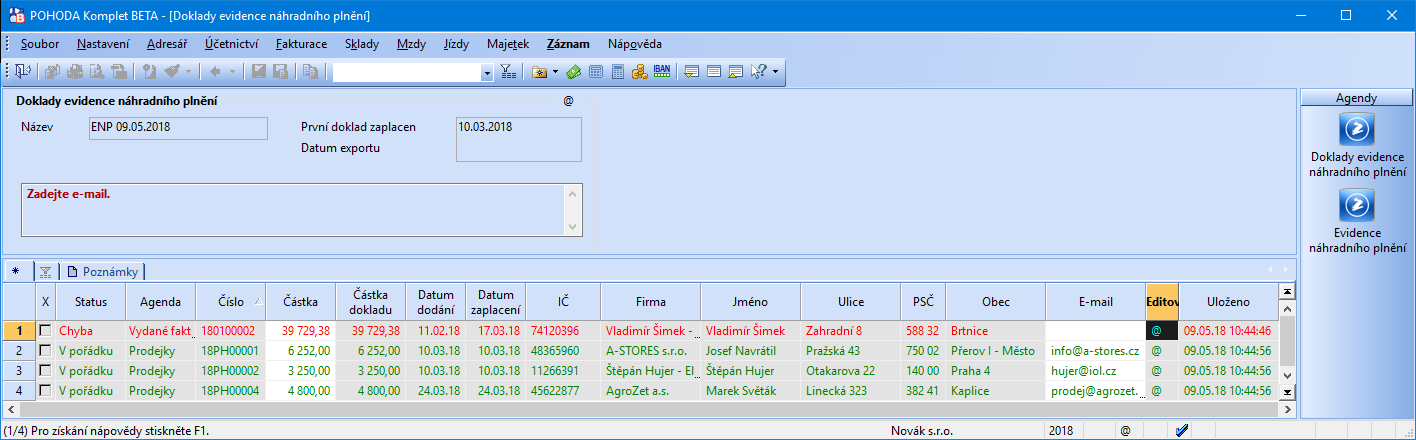Expand the dropdown arrow next to help pointer

[x=774, y=71]
